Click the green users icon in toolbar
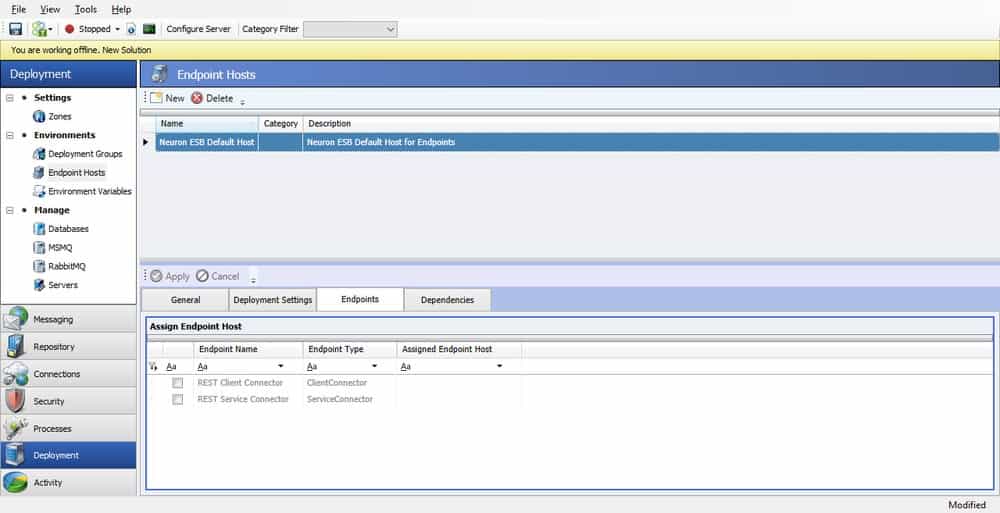Screen dimensions: 1000x513 coord(40,29)
